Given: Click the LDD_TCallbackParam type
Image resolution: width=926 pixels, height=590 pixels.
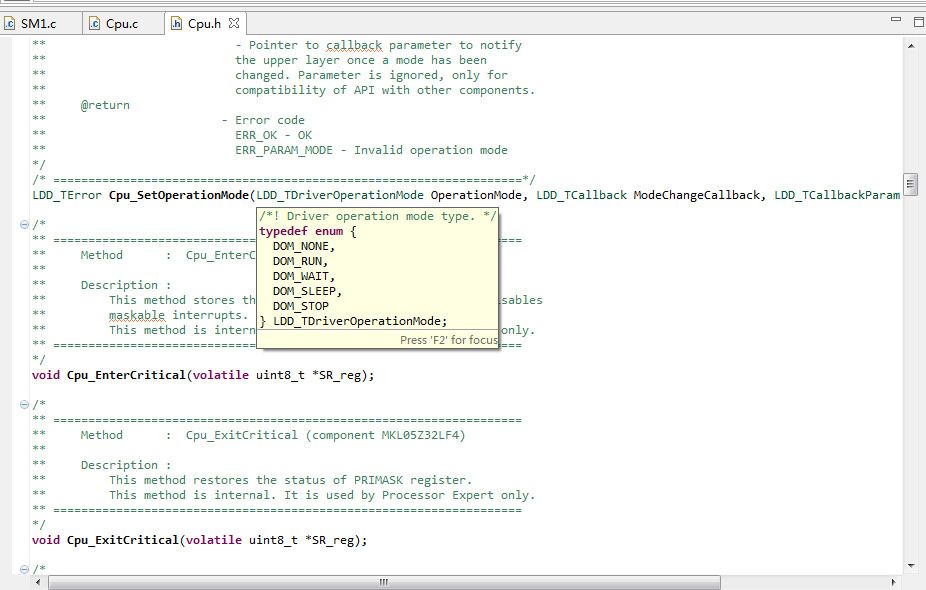Looking at the screenshot, I should tap(837, 195).
